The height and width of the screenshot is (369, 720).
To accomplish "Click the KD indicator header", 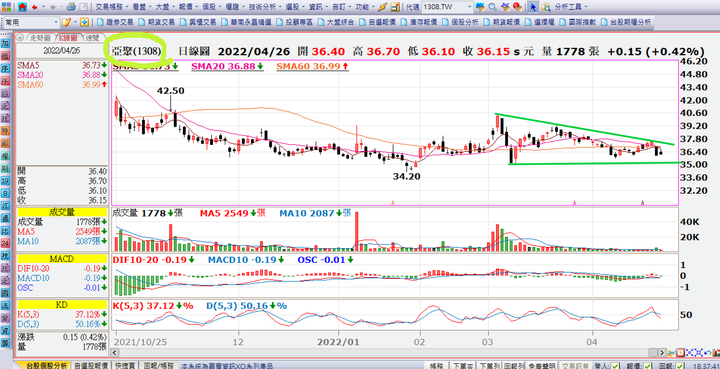I will point(62,305).
